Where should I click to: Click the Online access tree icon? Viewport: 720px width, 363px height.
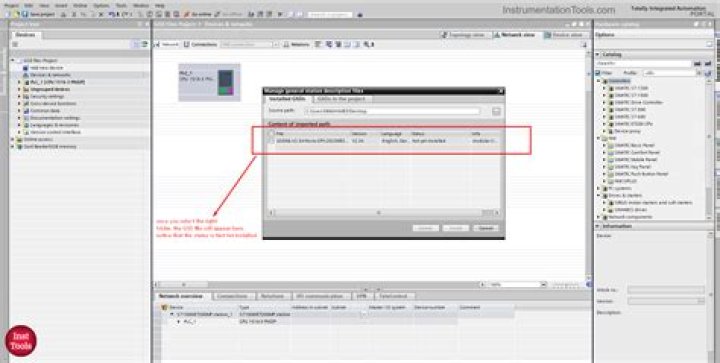[x=19, y=140]
